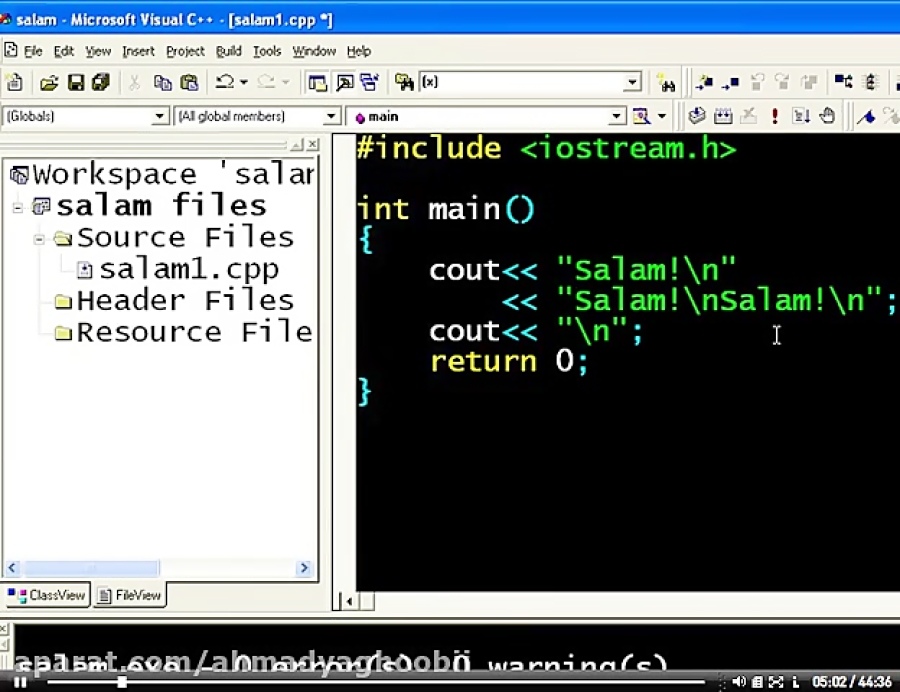
Task: Click the Save All toolbar icon
Action: click(x=100, y=83)
